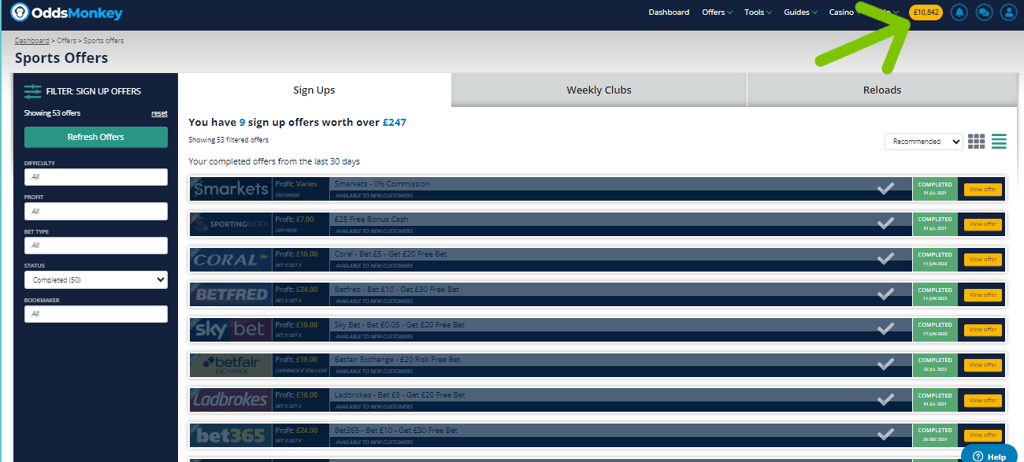
Task: Open the chat messages icon
Action: [x=984, y=12]
